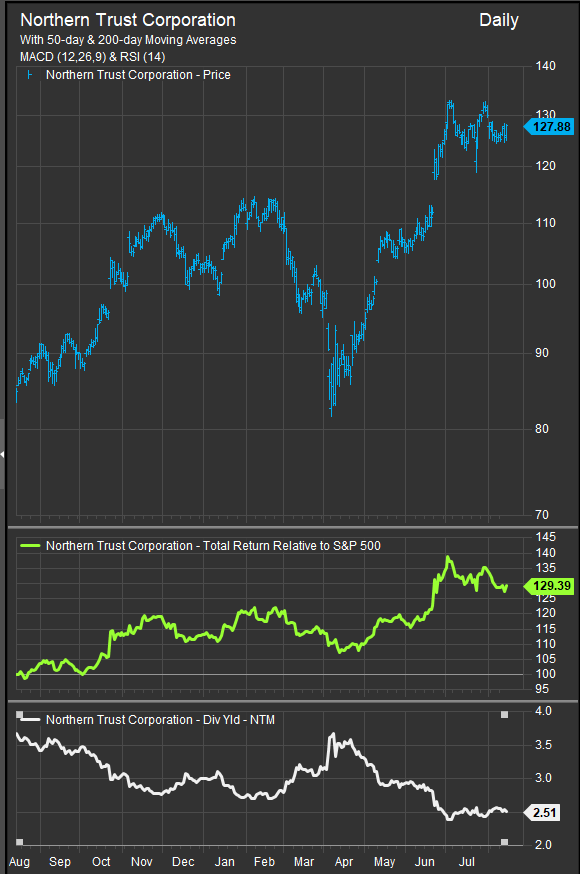
Task: Click the 95 relative return axis label
Action: click(x=542, y=689)
